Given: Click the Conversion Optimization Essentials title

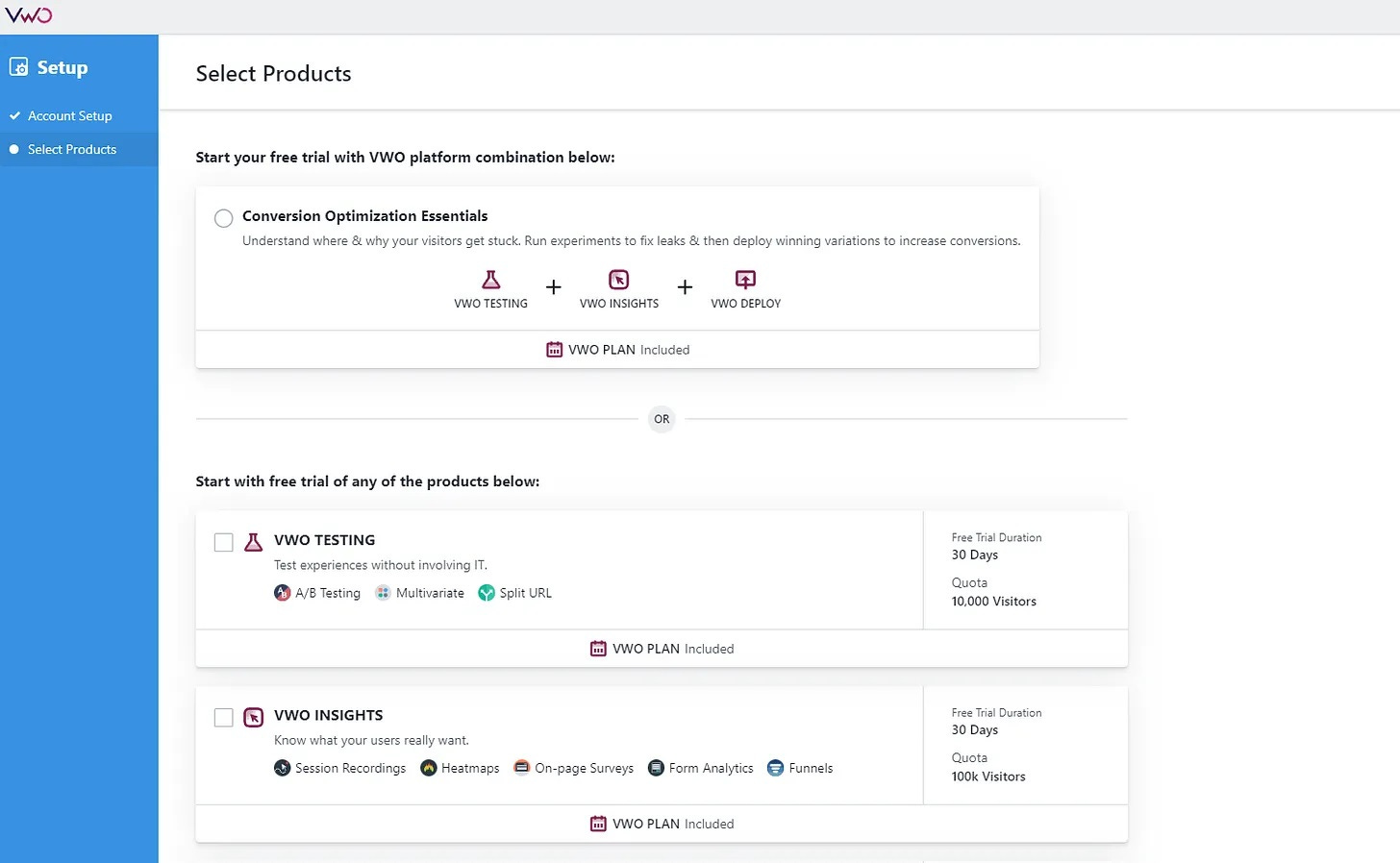Looking at the screenshot, I should pyautogui.click(x=365, y=216).
